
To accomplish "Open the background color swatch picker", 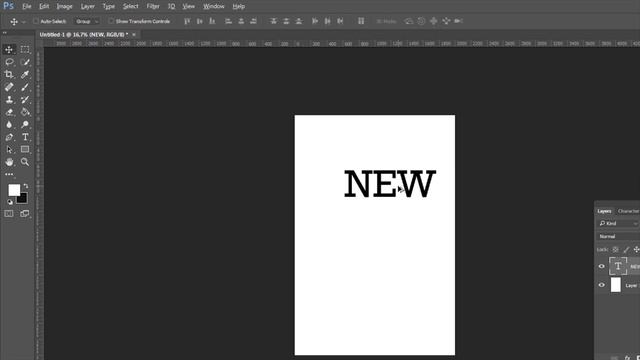I will [x=23, y=199].
